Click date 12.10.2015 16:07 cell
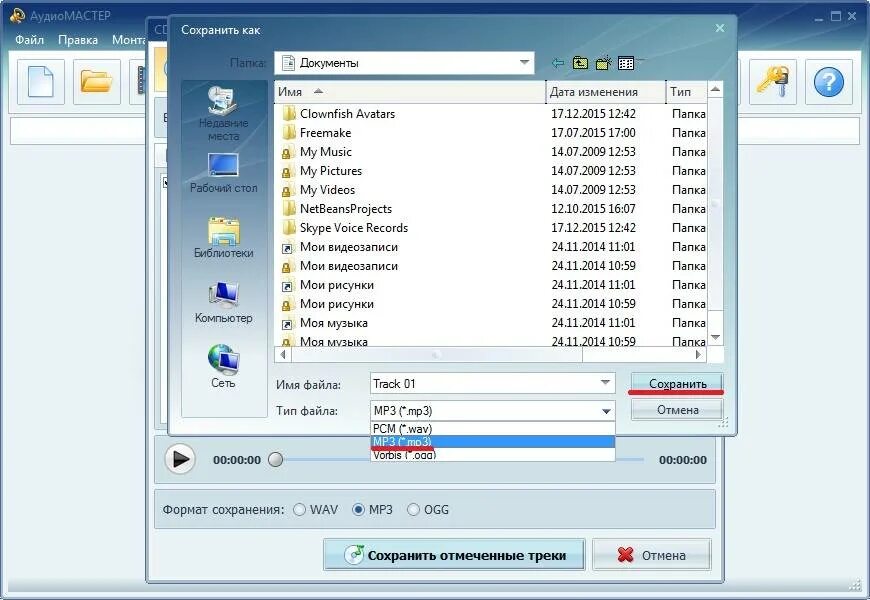The image size is (870, 600). coord(593,209)
